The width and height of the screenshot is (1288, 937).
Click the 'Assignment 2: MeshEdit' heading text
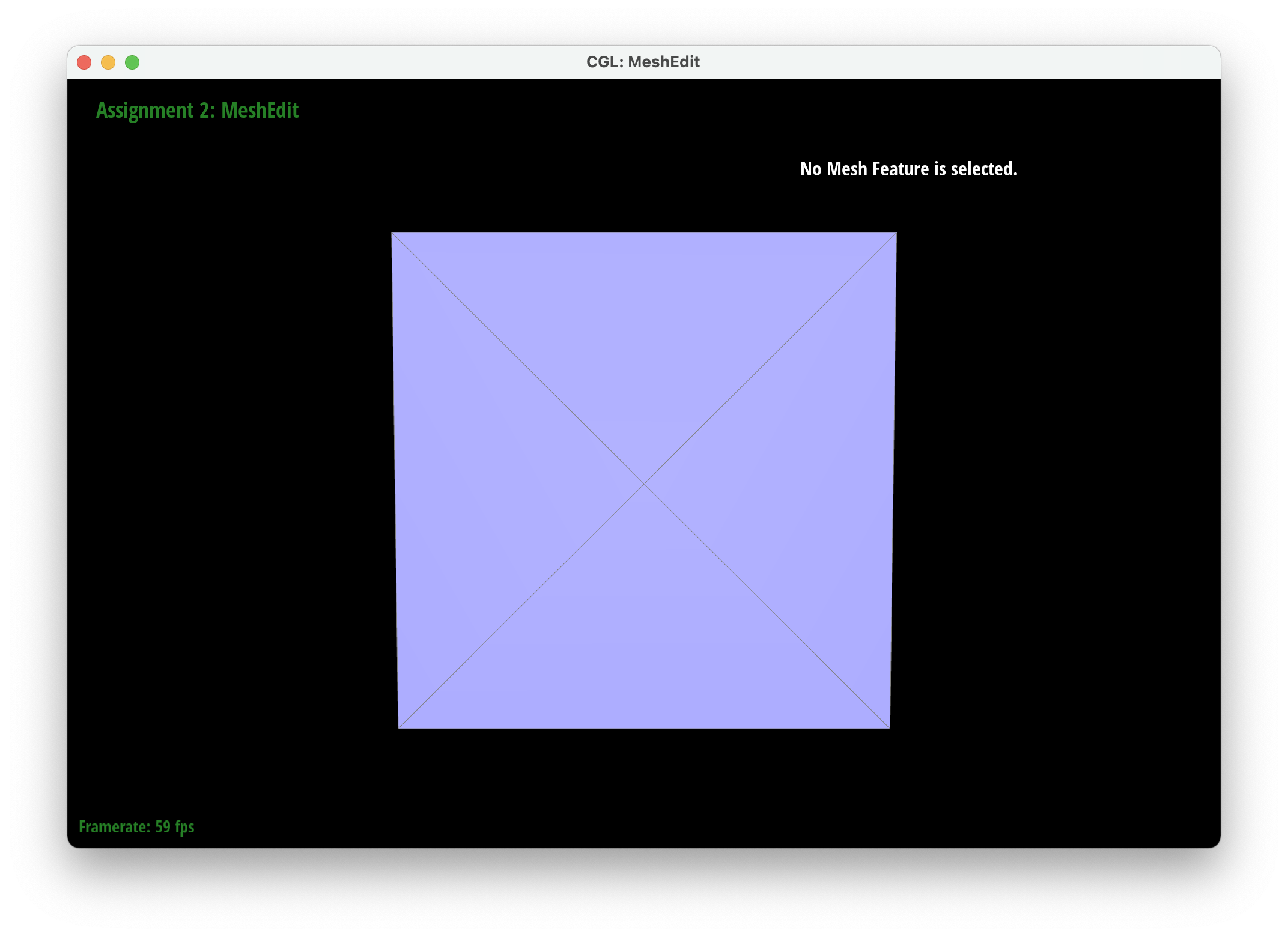pos(197,111)
